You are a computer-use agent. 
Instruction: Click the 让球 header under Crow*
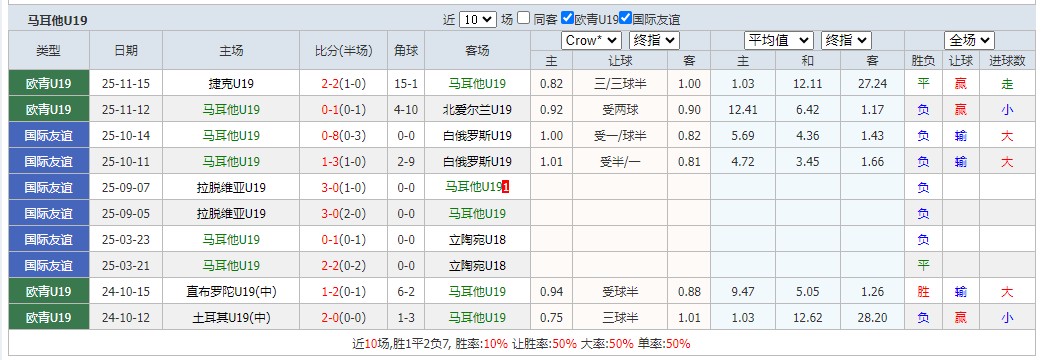(x=620, y=60)
